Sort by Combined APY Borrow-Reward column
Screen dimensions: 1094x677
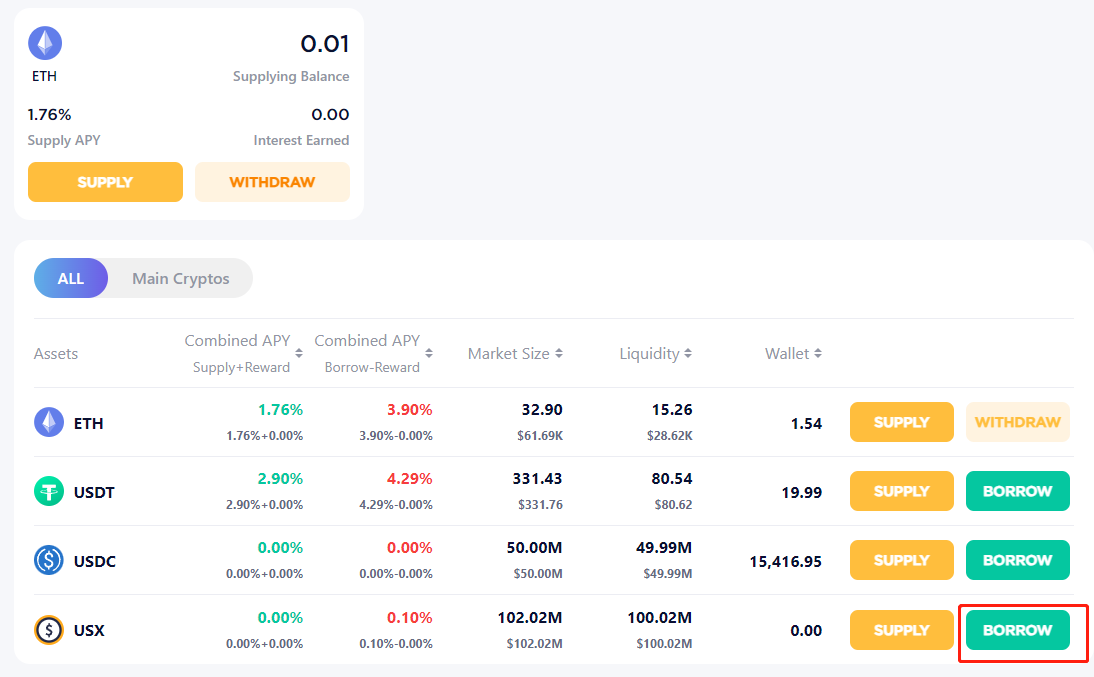[429, 353]
